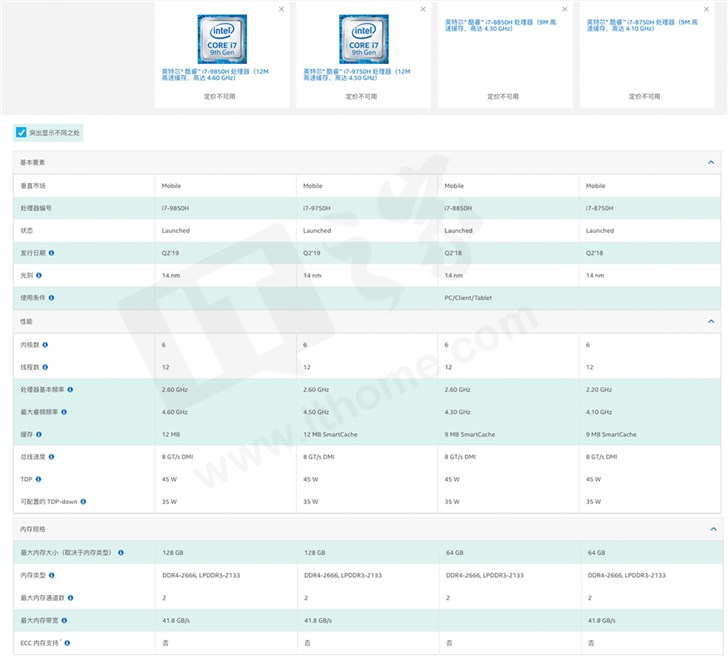Select the 4.60 GHz max turbo value
Image resolution: width=728 pixels, height=672 pixels.
tap(175, 412)
